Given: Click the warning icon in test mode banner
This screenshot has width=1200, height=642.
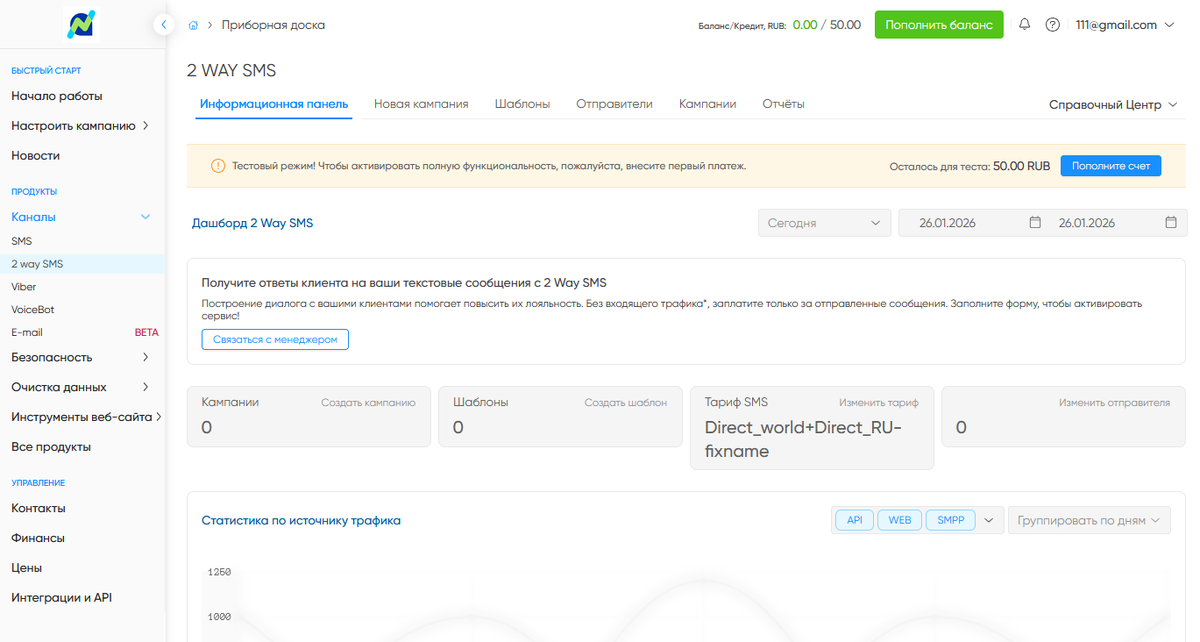Looking at the screenshot, I should 218,166.
